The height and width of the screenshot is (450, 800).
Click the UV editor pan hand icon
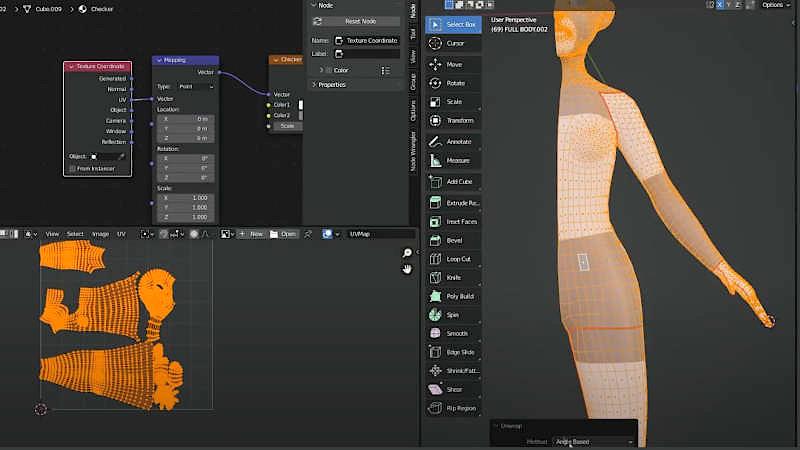[x=407, y=269]
